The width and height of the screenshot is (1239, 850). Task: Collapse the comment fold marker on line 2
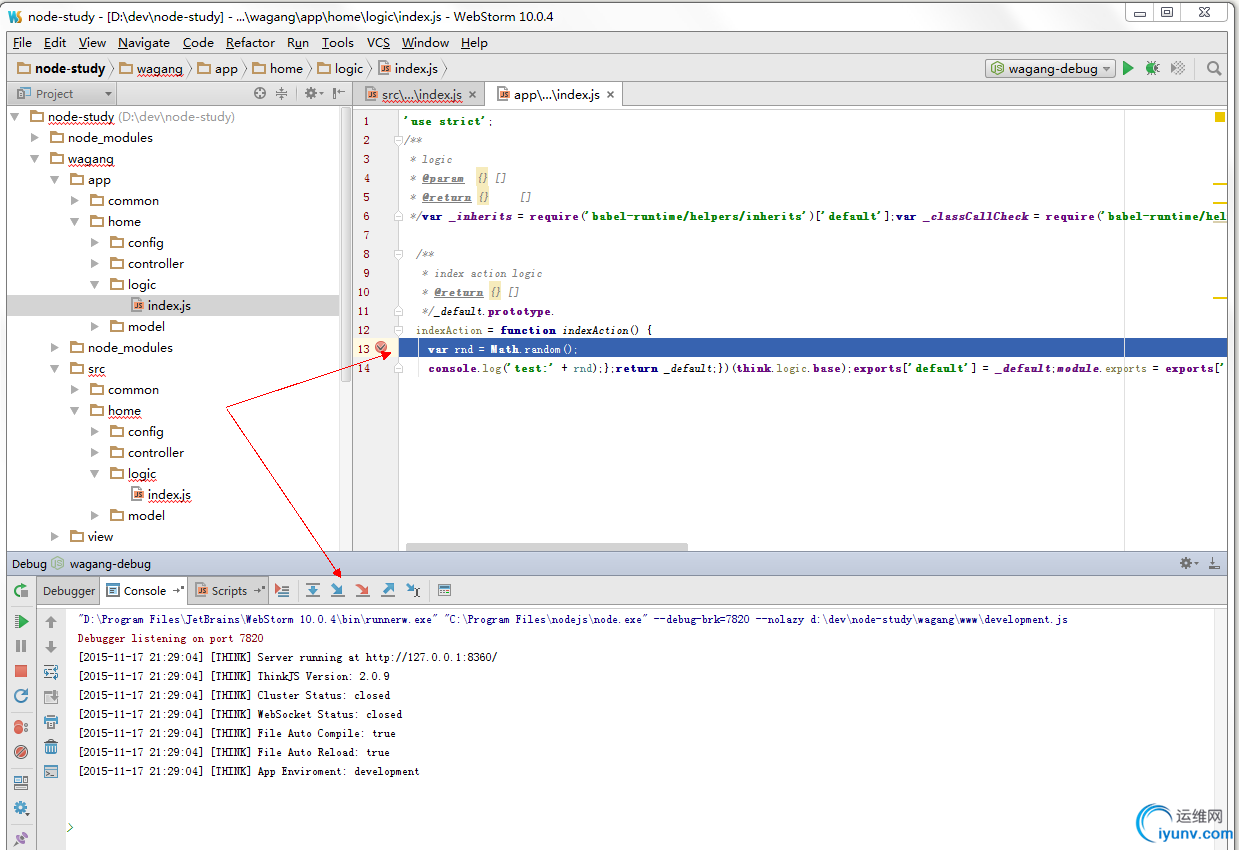coord(398,140)
